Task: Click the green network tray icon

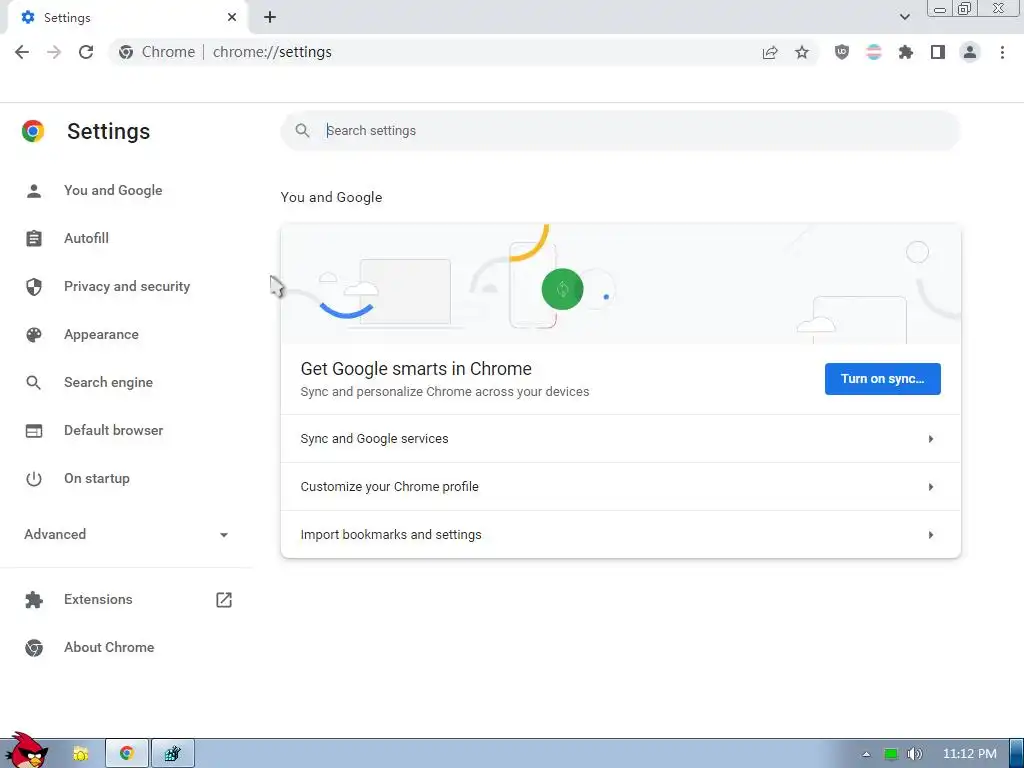Action: click(x=891, y=754)
